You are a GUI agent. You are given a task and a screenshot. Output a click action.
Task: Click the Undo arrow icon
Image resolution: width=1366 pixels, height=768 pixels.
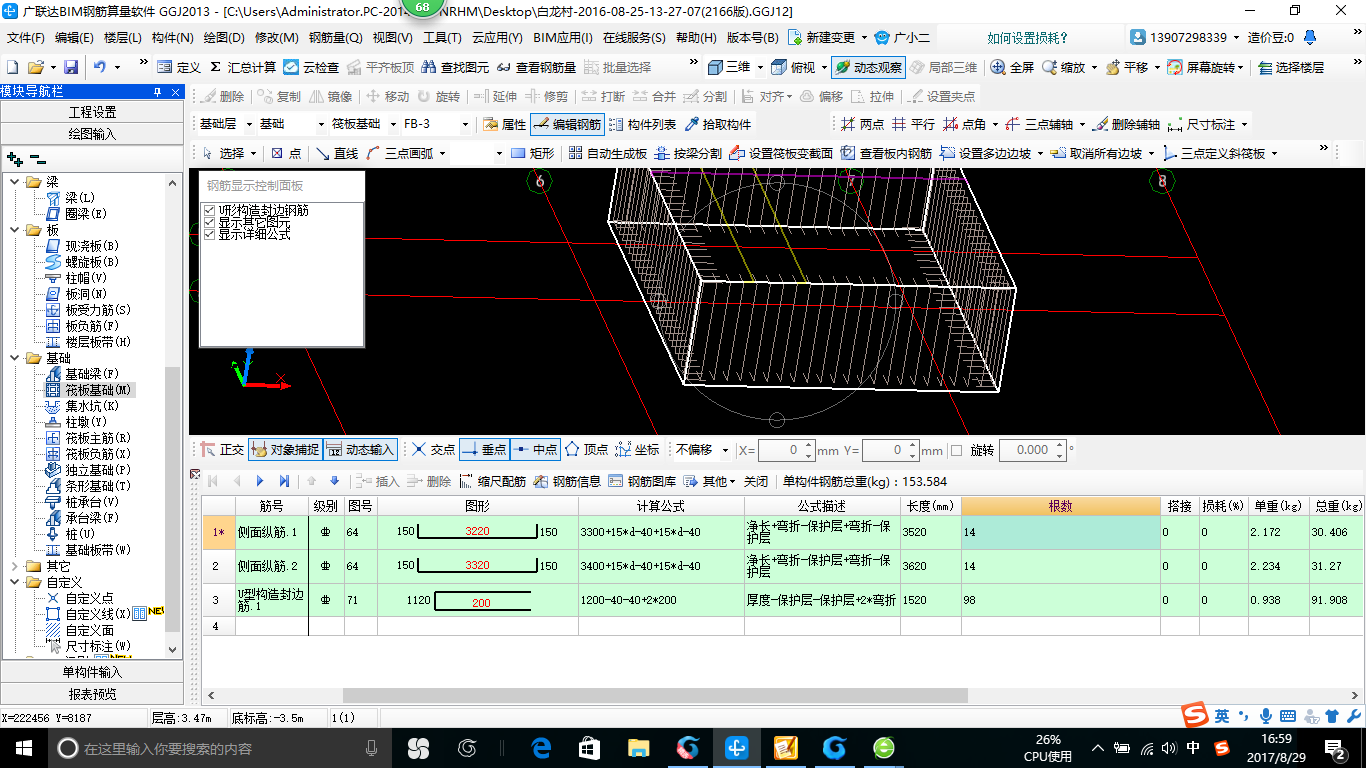(x=100, y=67)
